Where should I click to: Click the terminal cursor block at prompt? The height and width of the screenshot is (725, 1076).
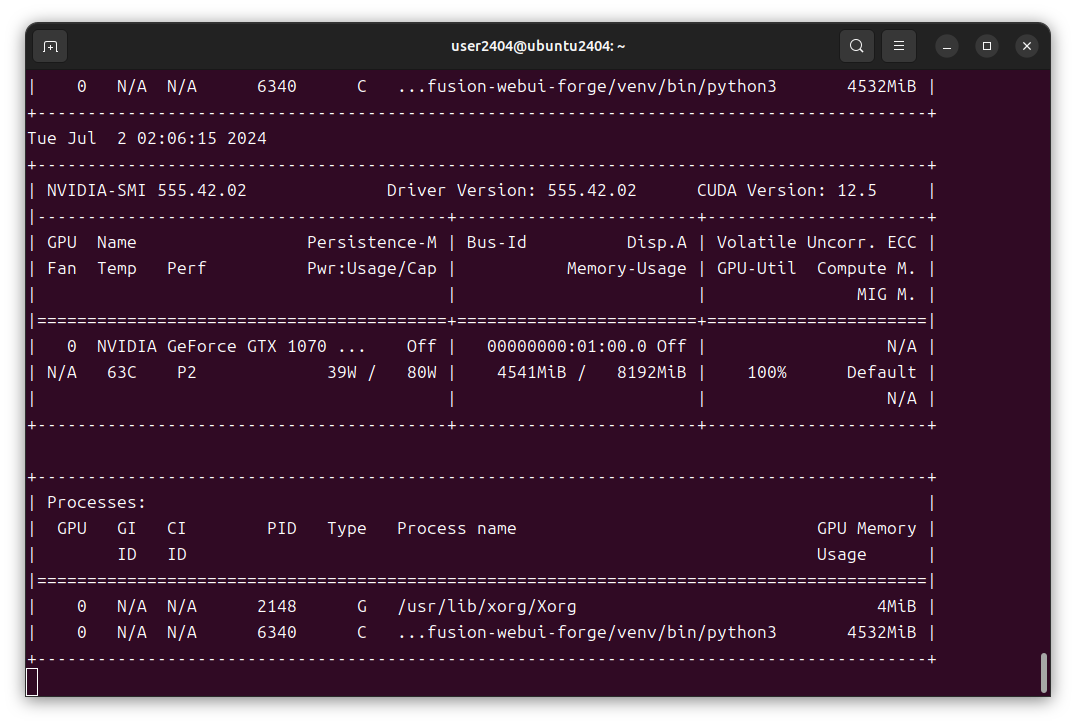coord(32,682)
